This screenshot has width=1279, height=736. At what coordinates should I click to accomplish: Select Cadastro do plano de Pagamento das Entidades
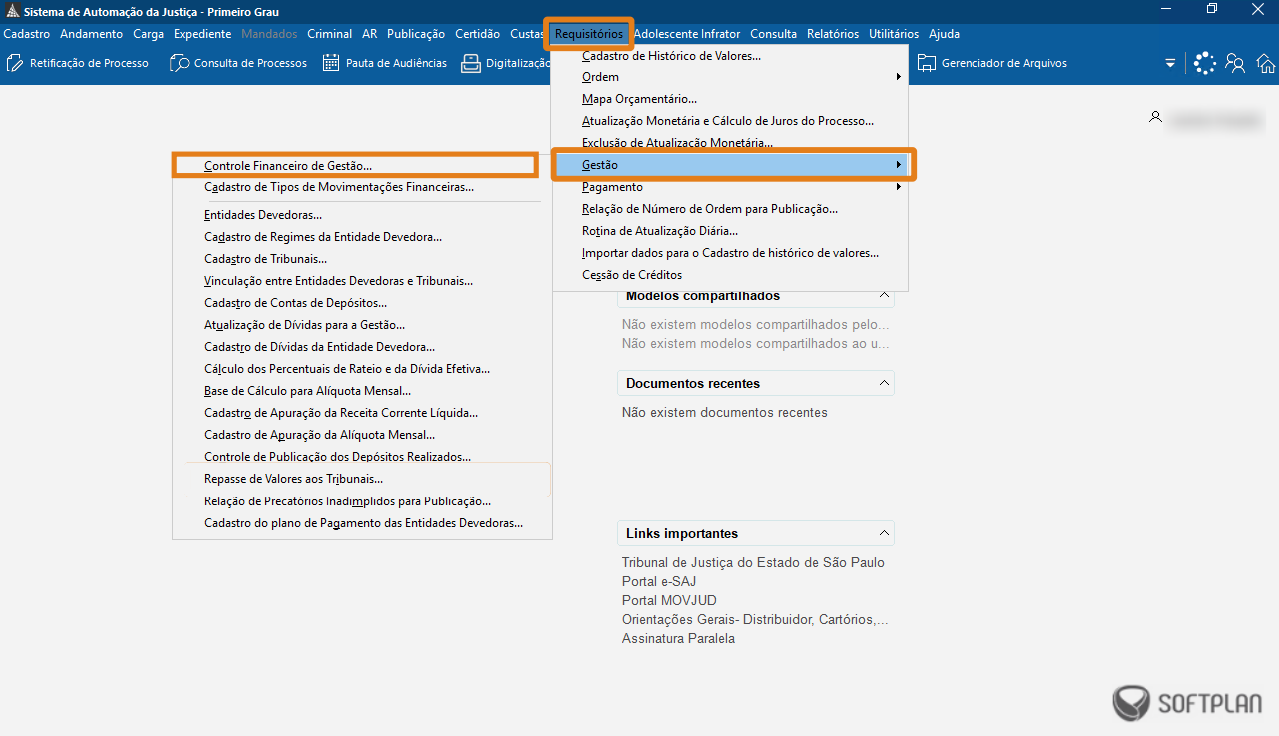(362, 523)
